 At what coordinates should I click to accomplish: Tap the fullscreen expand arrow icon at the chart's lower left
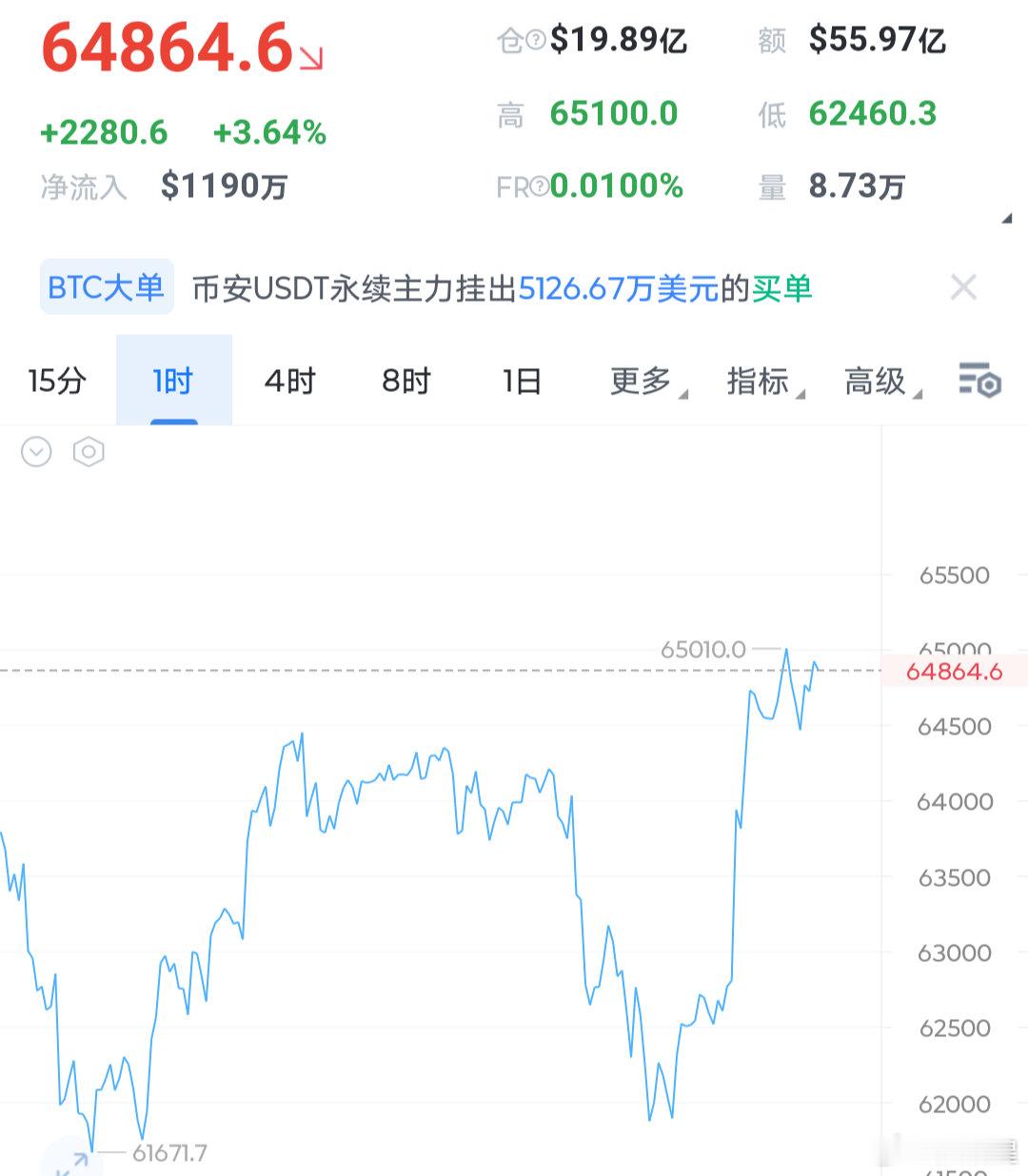pyautogui.click(x=72, y=1163)
